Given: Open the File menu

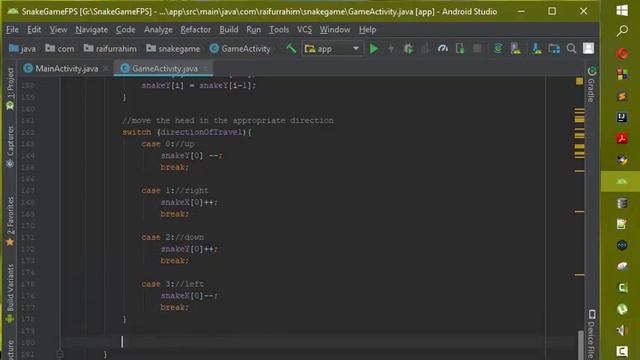Looking at the screenshot, I should (x=12, y=29).
